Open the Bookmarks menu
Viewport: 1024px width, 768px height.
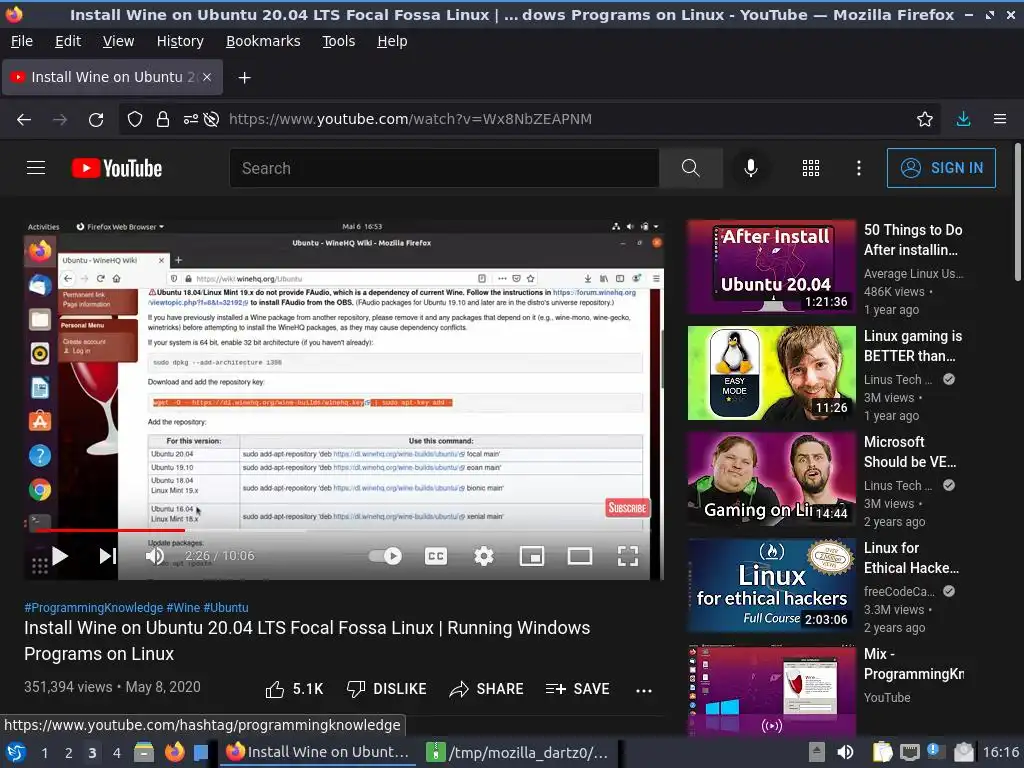pos(263,41)
